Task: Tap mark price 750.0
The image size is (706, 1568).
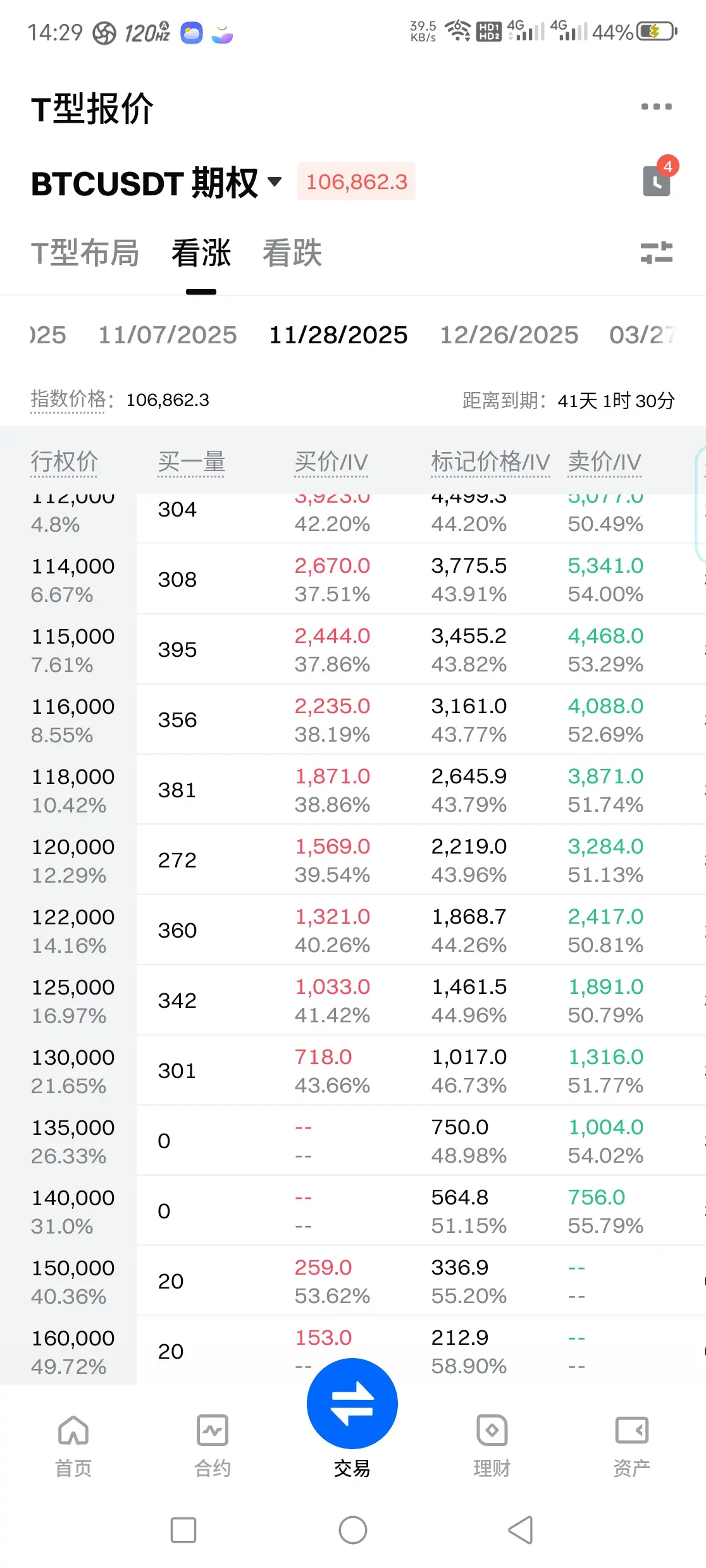Action: tap(460, 1127)
